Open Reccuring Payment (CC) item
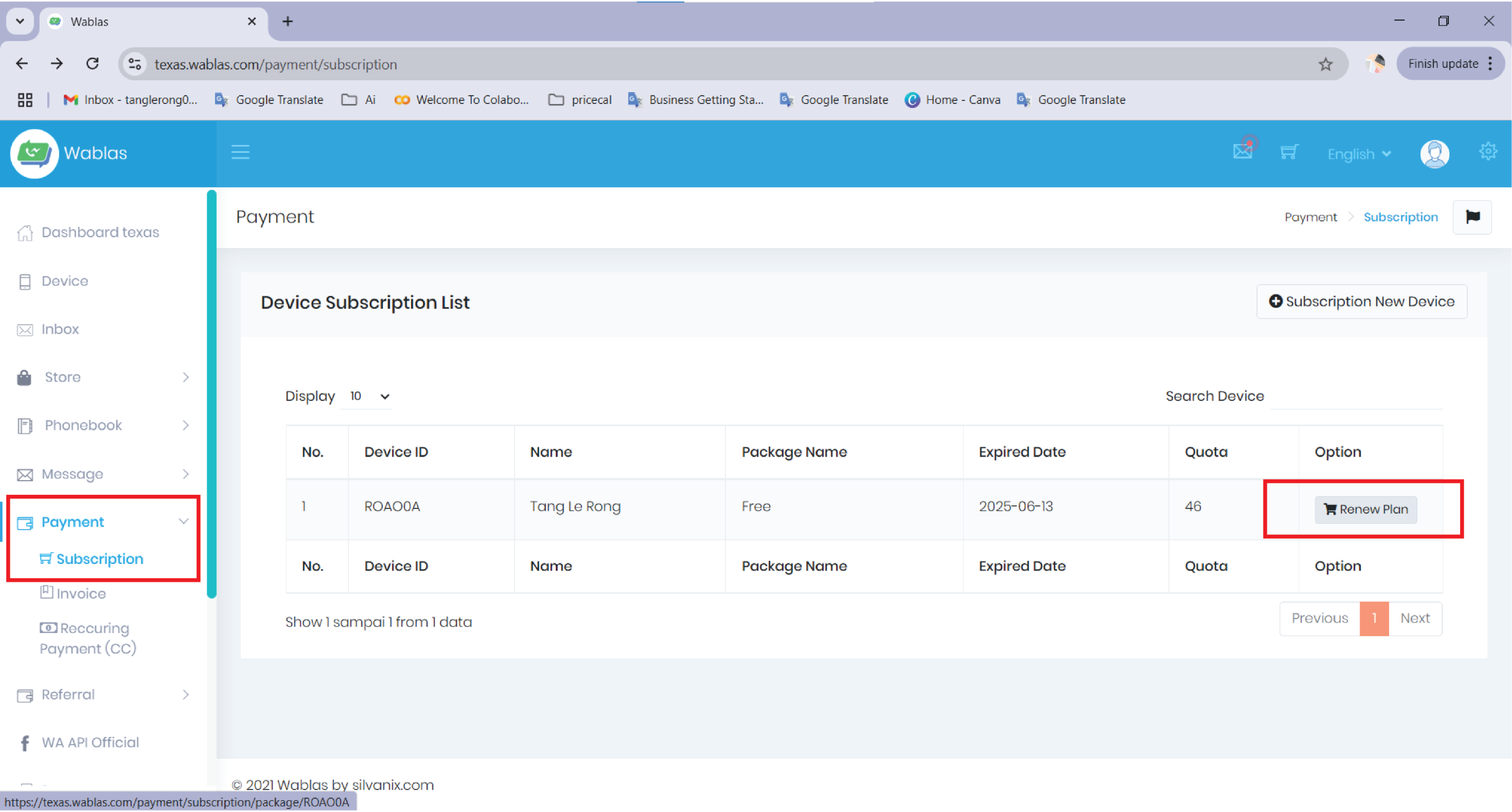 coord(88,638)
